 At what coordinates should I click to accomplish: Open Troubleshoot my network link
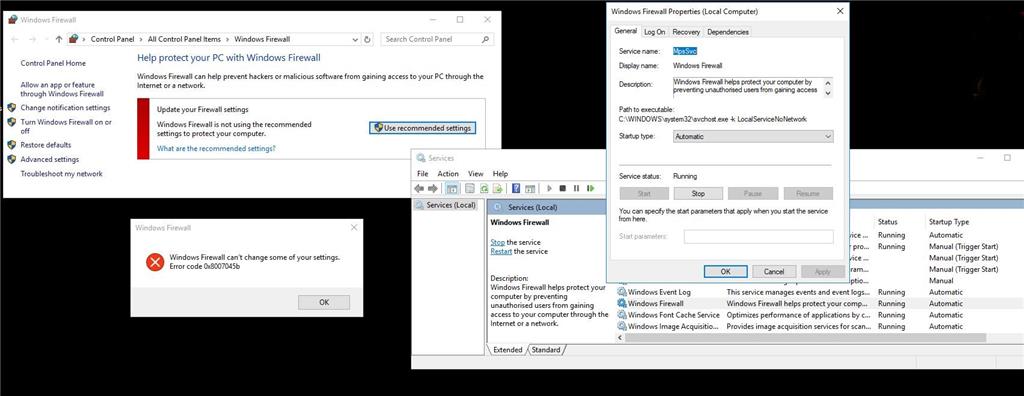coord(61,174)
